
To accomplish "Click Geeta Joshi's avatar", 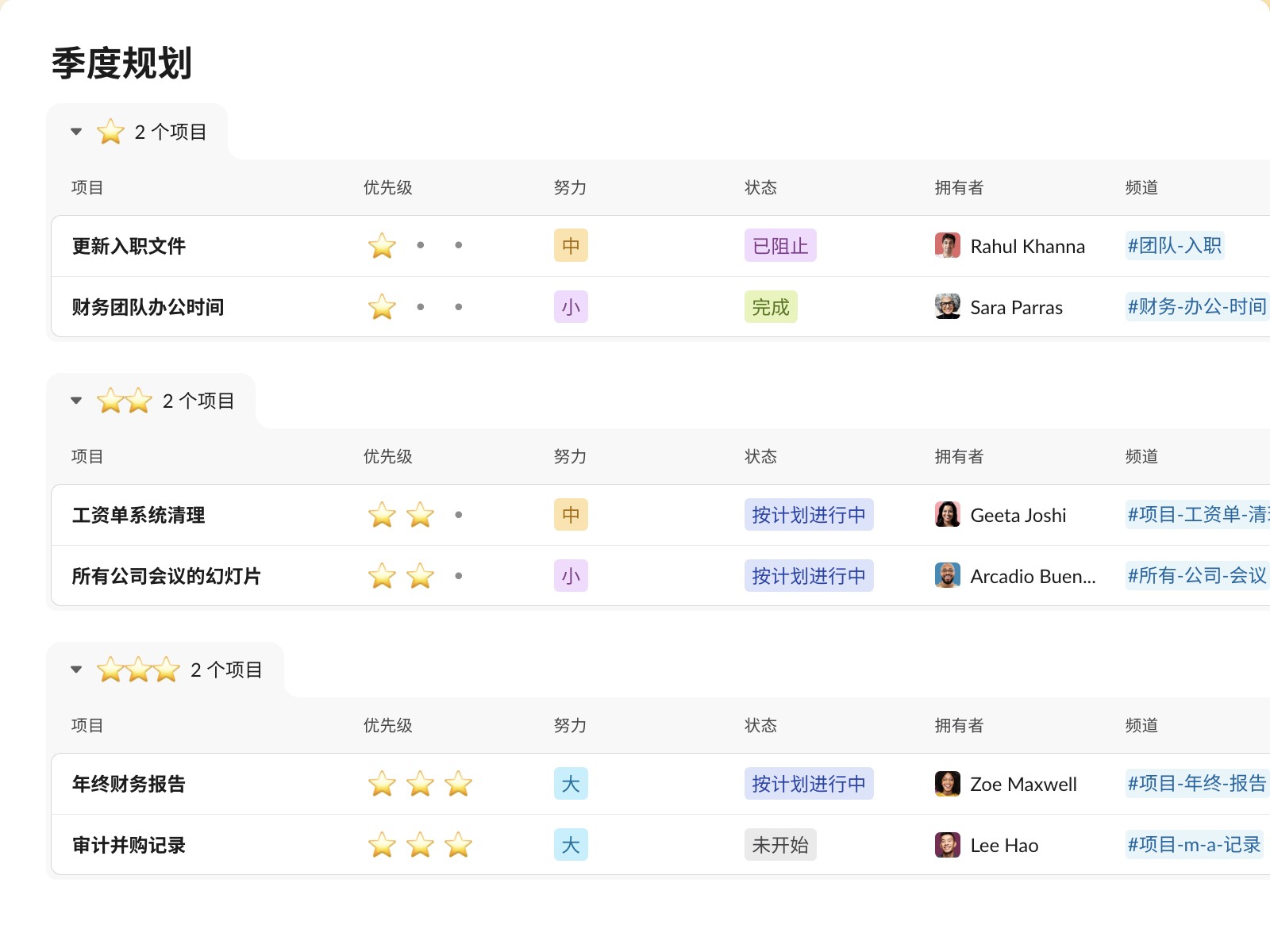I will [947, 515].
